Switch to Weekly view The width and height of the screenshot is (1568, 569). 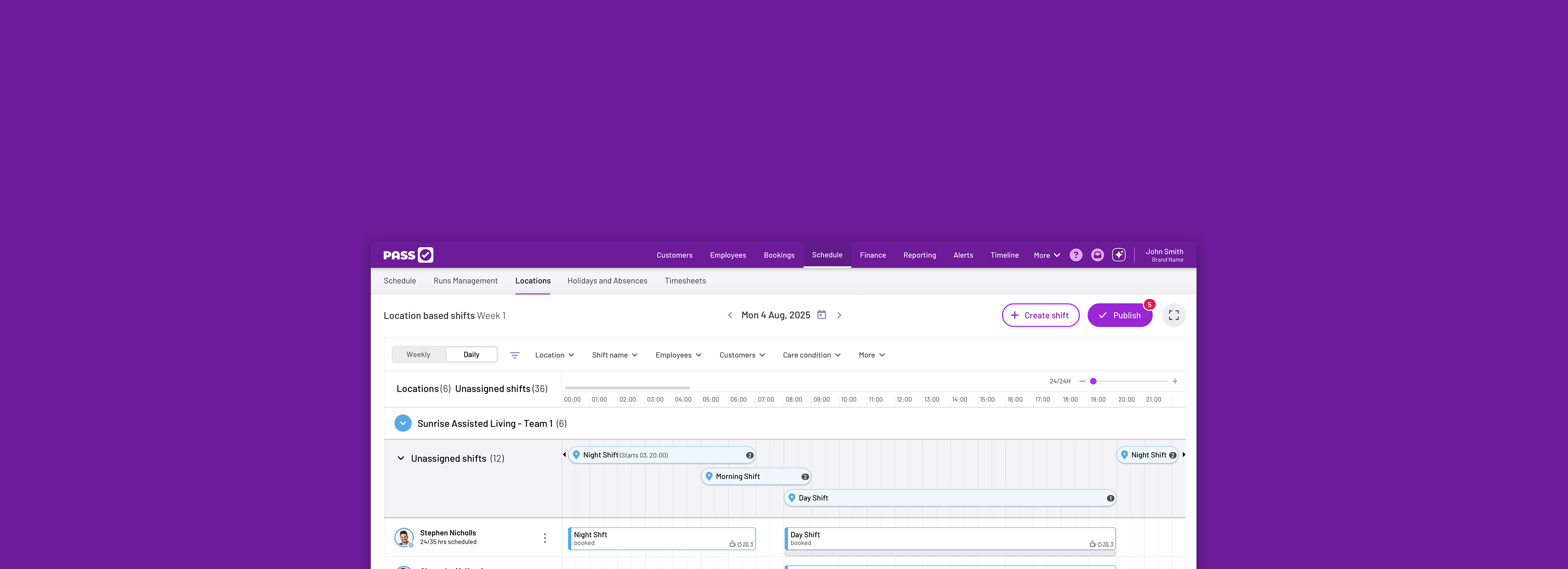click(x=418, y=355)
